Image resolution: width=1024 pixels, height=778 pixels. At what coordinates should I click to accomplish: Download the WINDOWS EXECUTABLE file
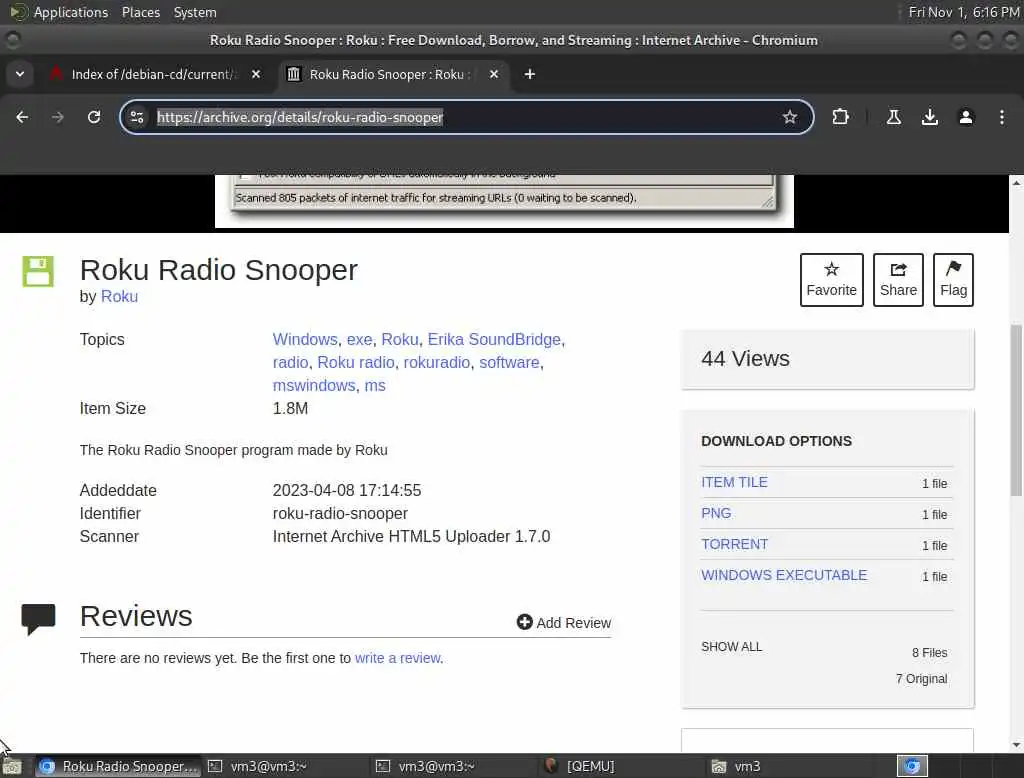pos(784,575)
